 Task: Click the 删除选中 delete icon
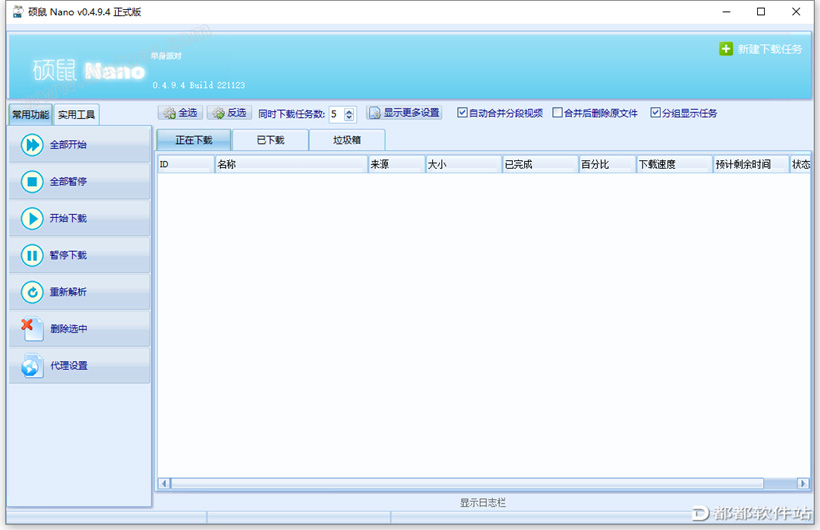pos(32,329)
